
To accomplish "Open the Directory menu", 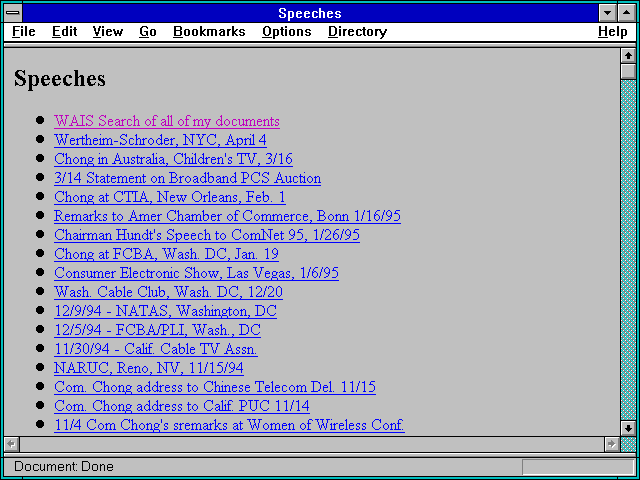I will (358, 31).
